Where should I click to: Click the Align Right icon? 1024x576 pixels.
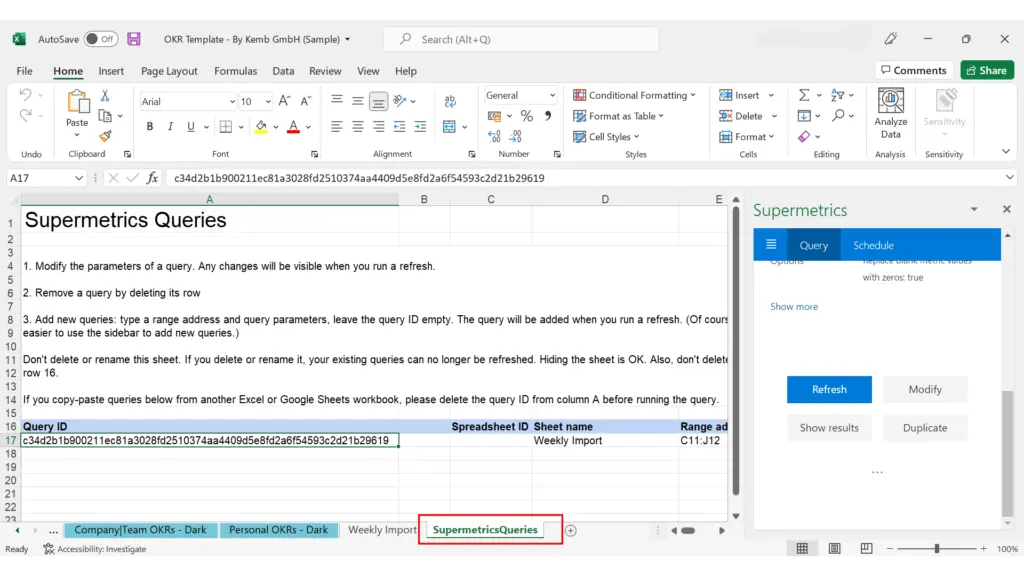point(378,127)
